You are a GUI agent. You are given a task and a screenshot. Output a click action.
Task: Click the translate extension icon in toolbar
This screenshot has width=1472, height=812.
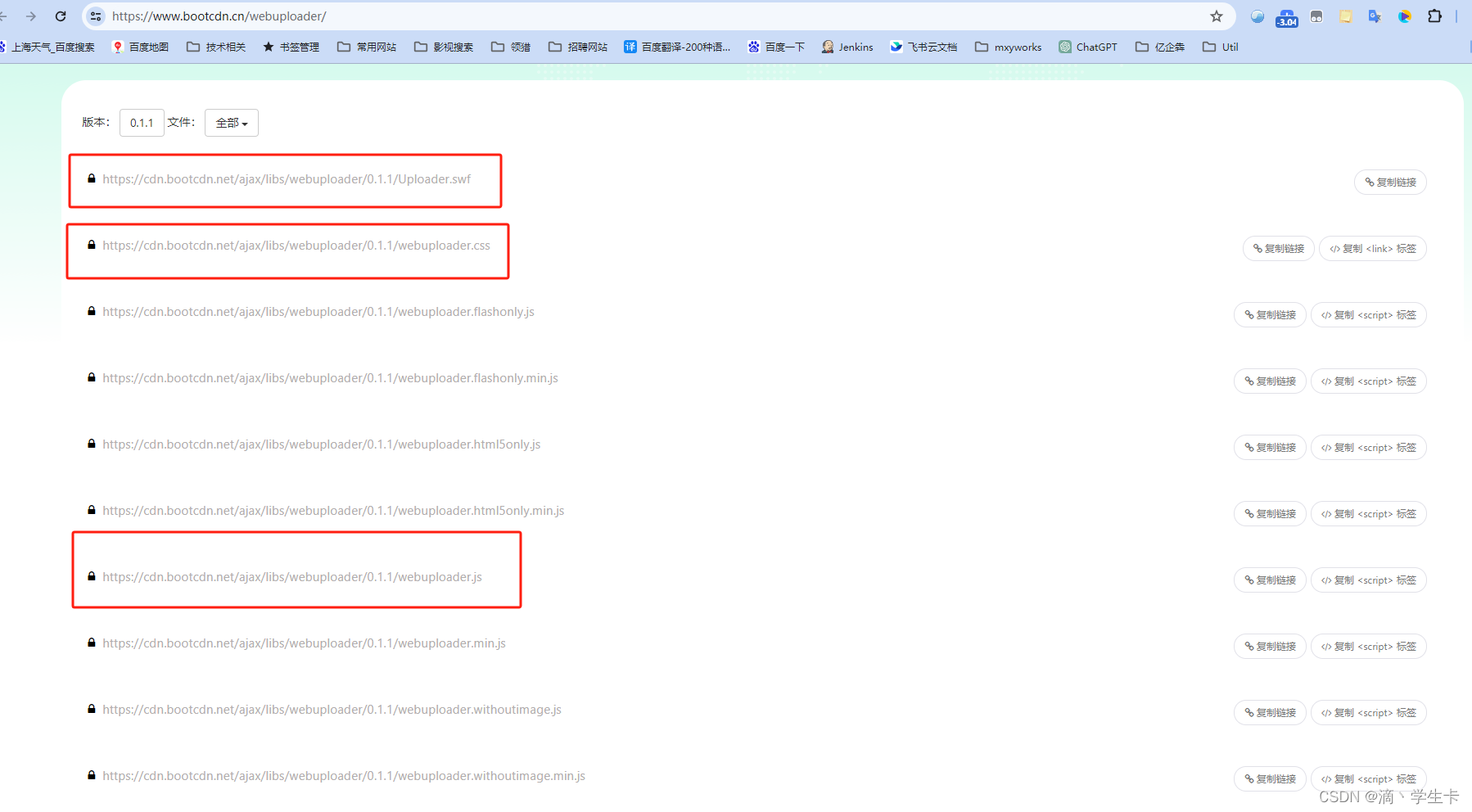(x=1375, y=16)
